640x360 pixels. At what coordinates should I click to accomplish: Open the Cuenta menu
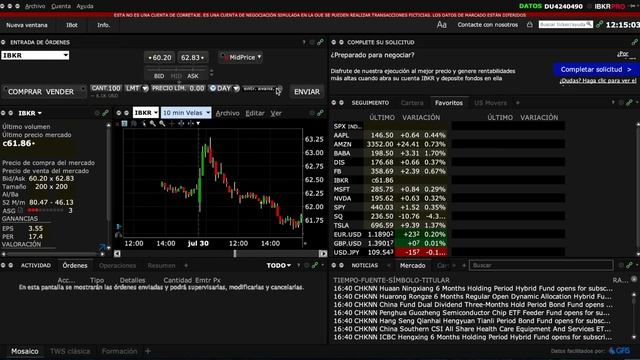pos(61,6)
